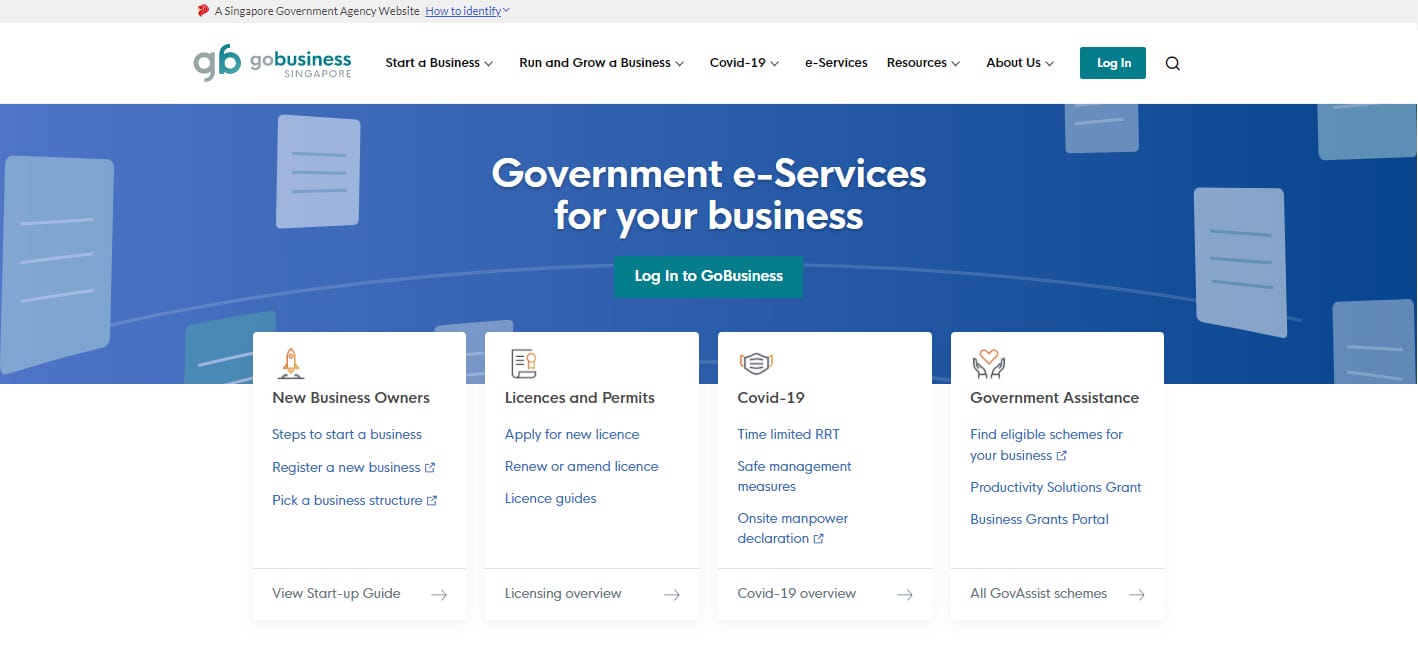The height and width of the screenshot is (661, 1418).
Task: Click the Log In to GoBusiness button
Action: [708, 276]
